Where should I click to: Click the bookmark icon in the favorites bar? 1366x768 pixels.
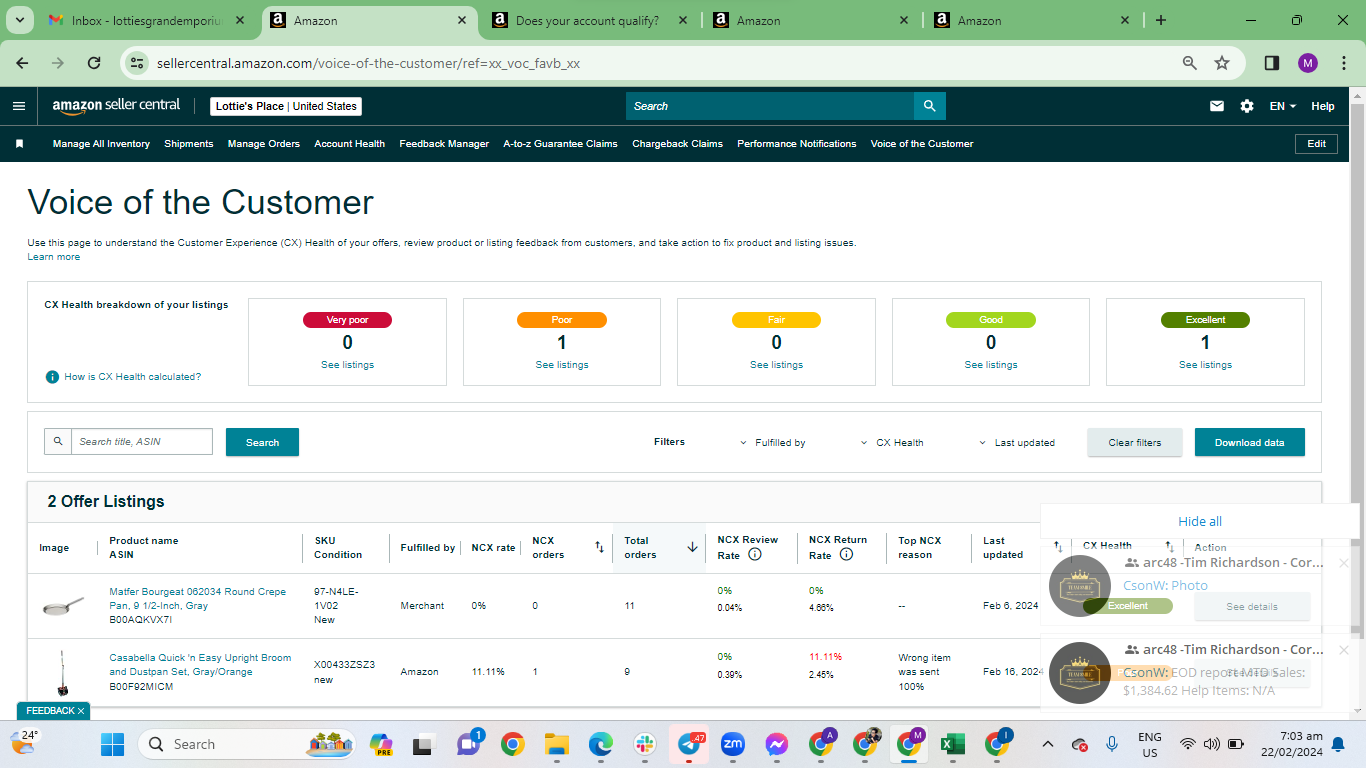pos(19,144)
